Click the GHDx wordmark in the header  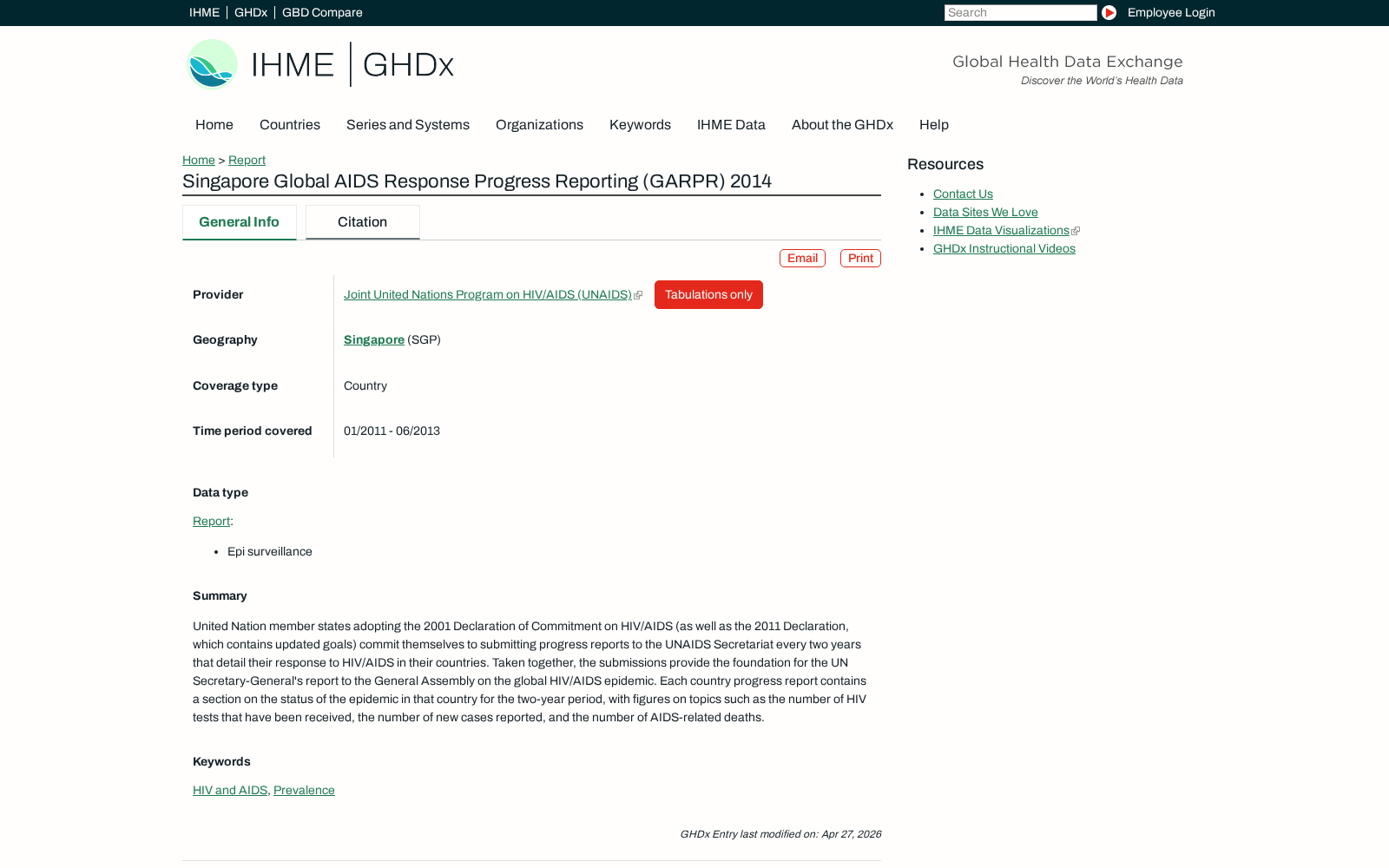(x=408, y=64)
